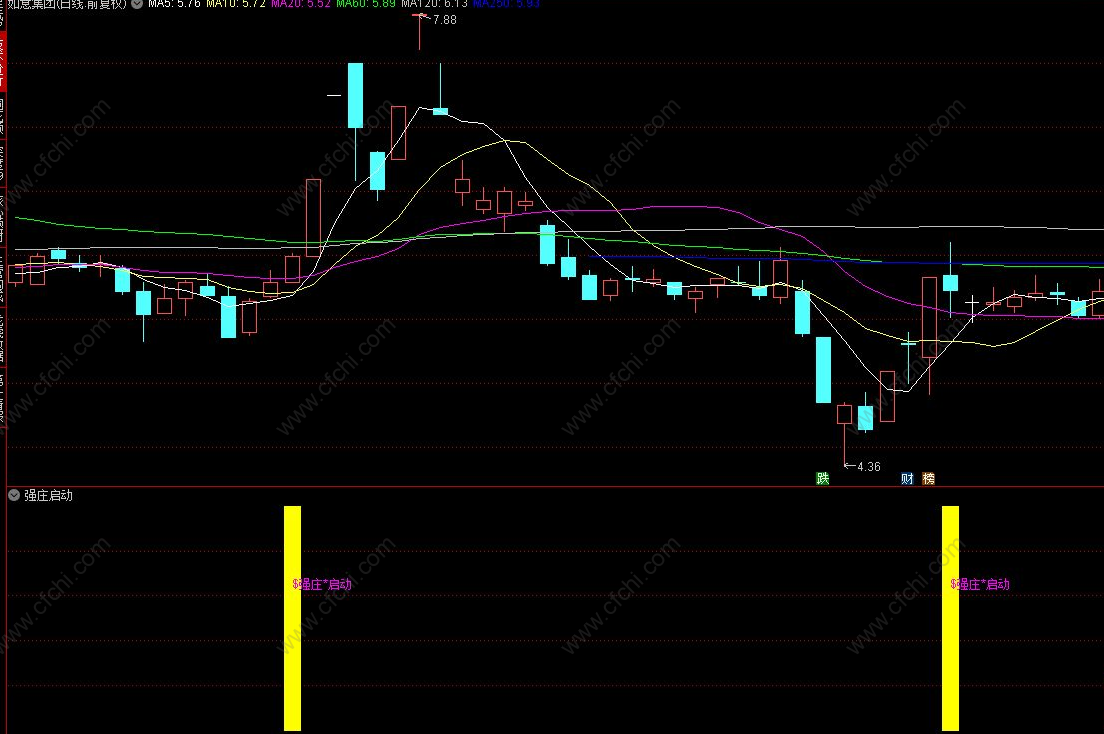Click the blue MA250: 5.93 label
Screen dimensions: 1104x734
pos(506,4)
